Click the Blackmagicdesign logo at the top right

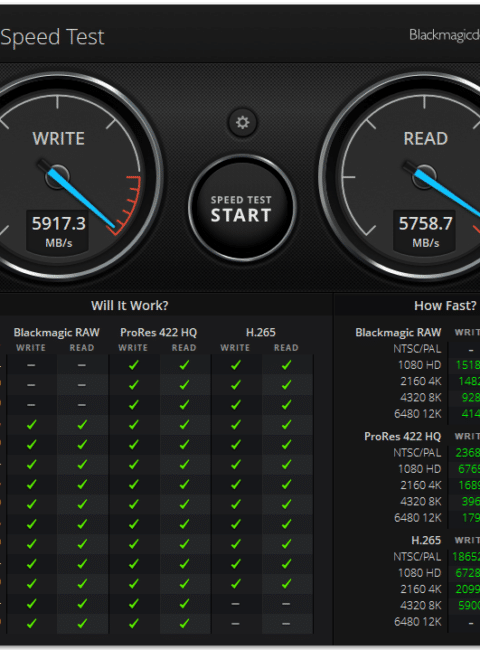[444, 35]
